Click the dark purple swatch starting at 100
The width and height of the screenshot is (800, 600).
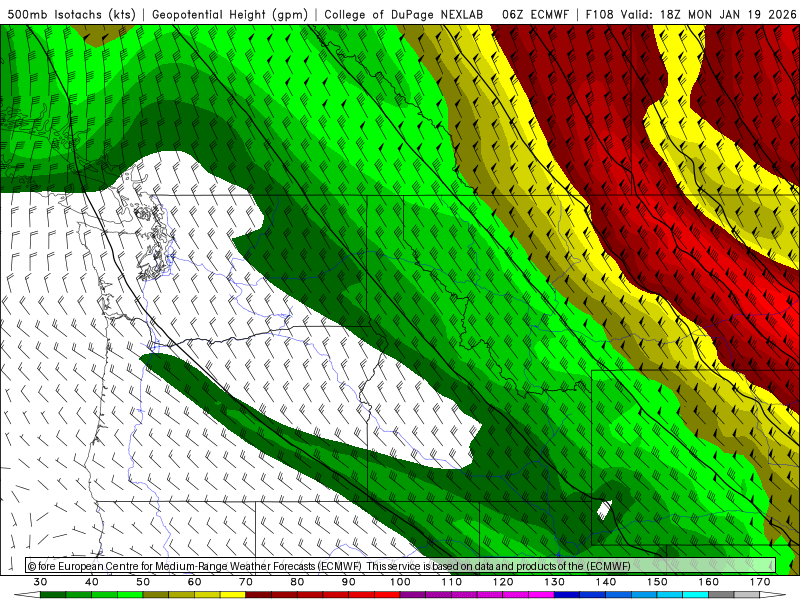(x=413, y=595)
